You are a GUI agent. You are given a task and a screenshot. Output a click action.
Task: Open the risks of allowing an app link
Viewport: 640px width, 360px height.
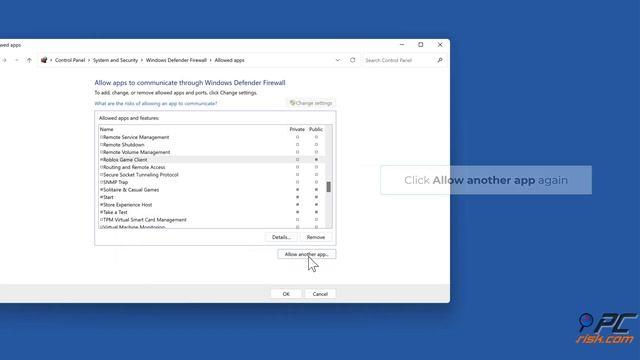(x=156, y=104)
